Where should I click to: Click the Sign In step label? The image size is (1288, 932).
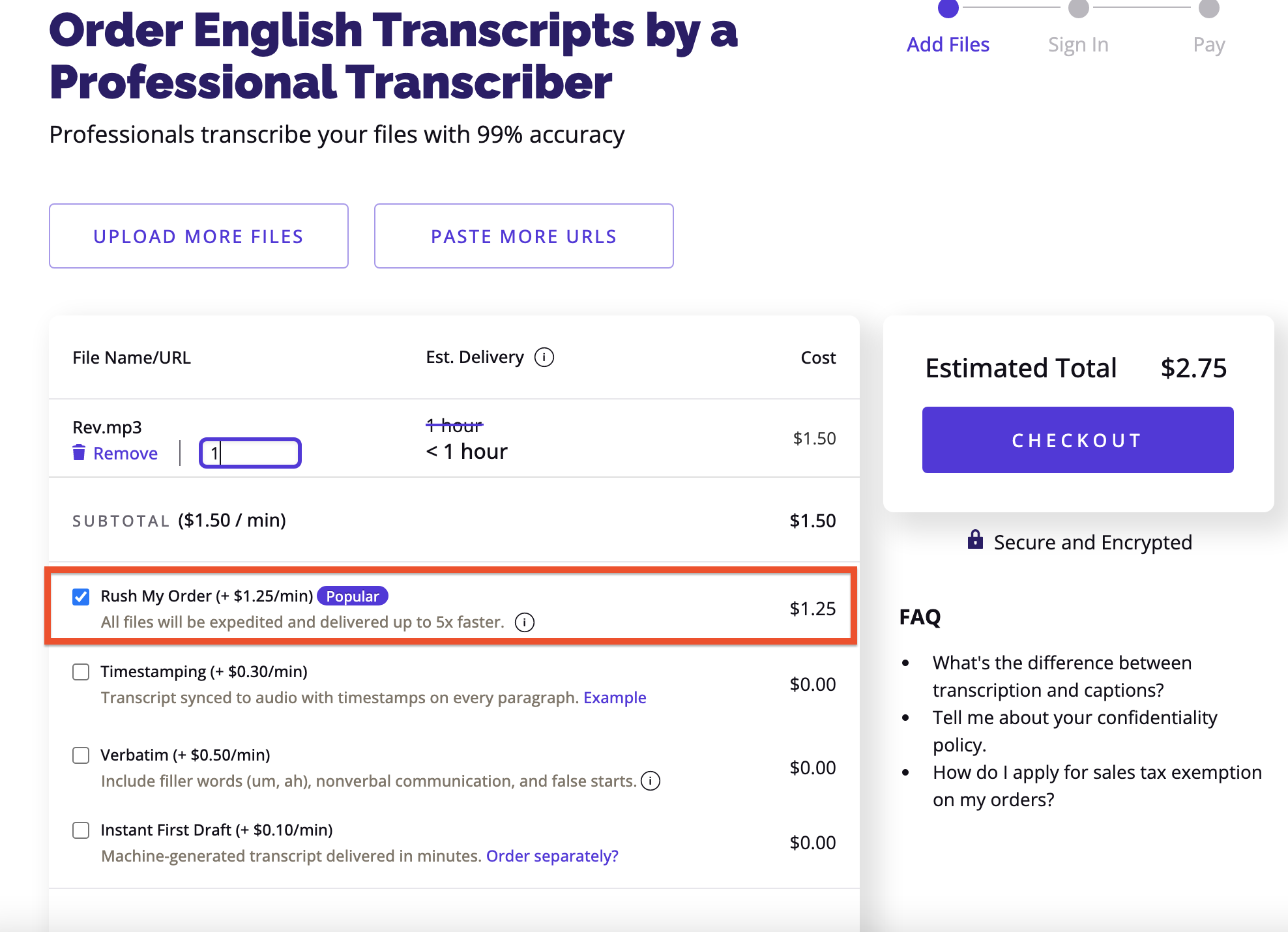(x=1079, y=44)
